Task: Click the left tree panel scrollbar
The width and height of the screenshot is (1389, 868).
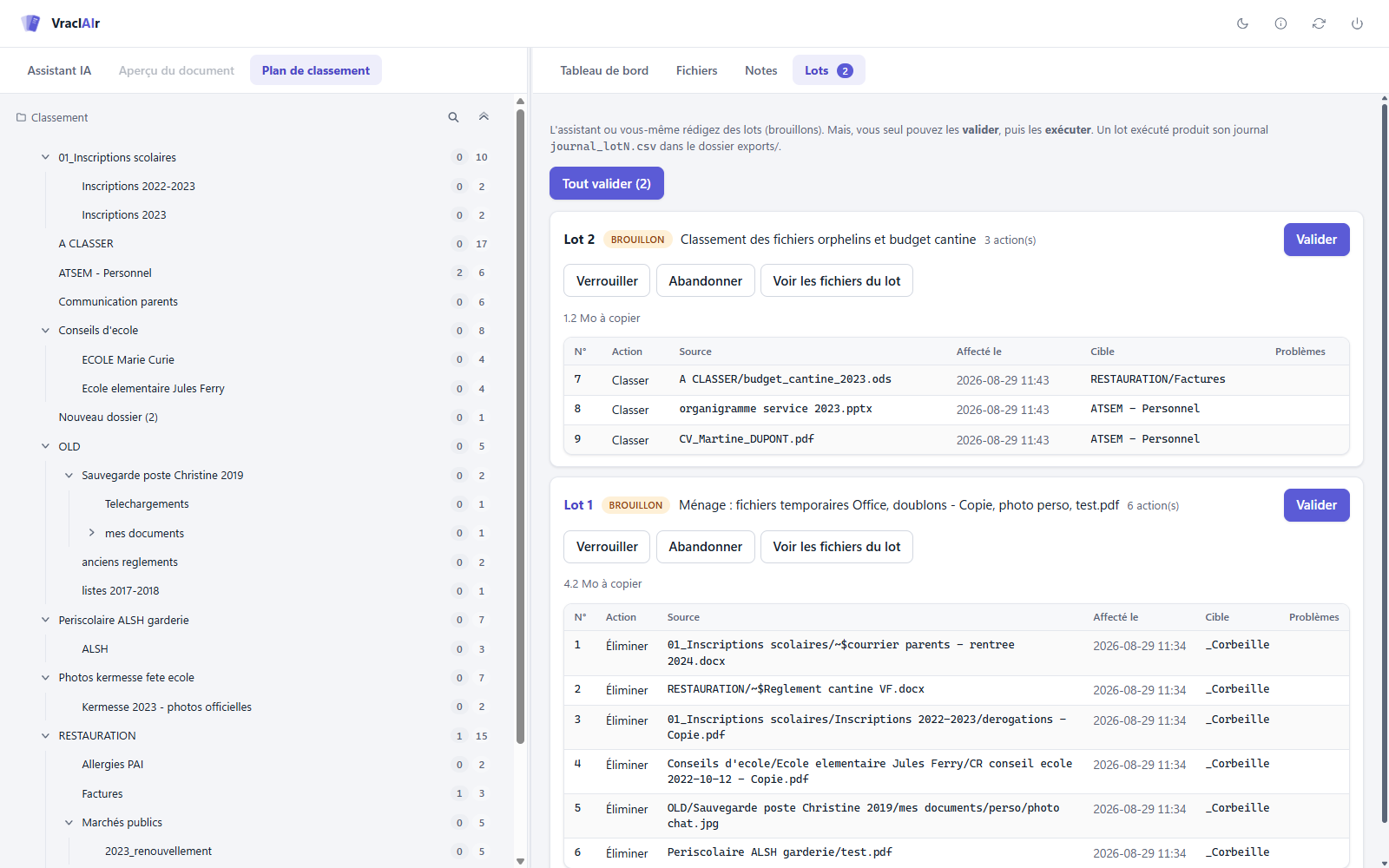Action: point(520,425)
